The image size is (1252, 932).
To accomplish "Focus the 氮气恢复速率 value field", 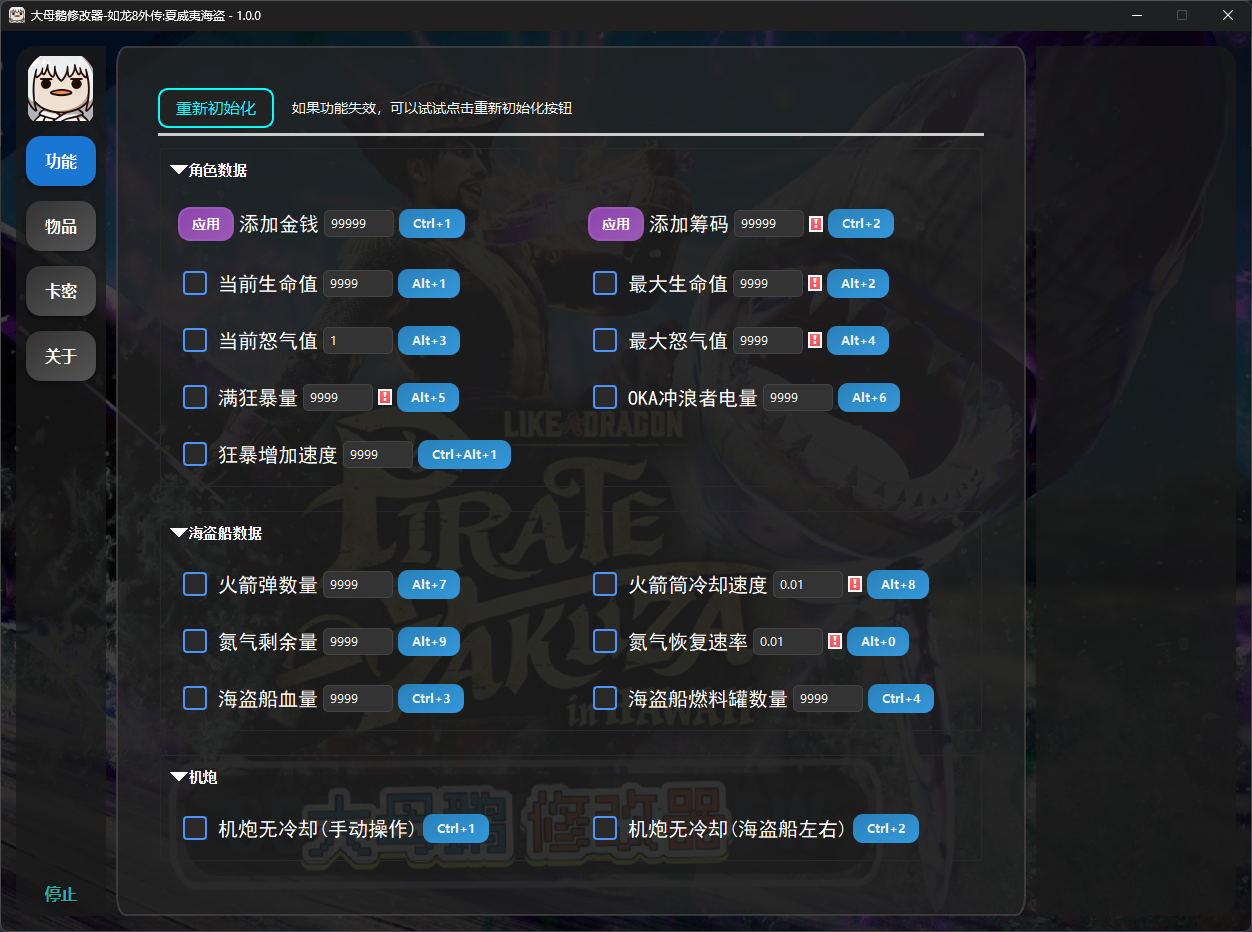I will click(x=788, y=641).
